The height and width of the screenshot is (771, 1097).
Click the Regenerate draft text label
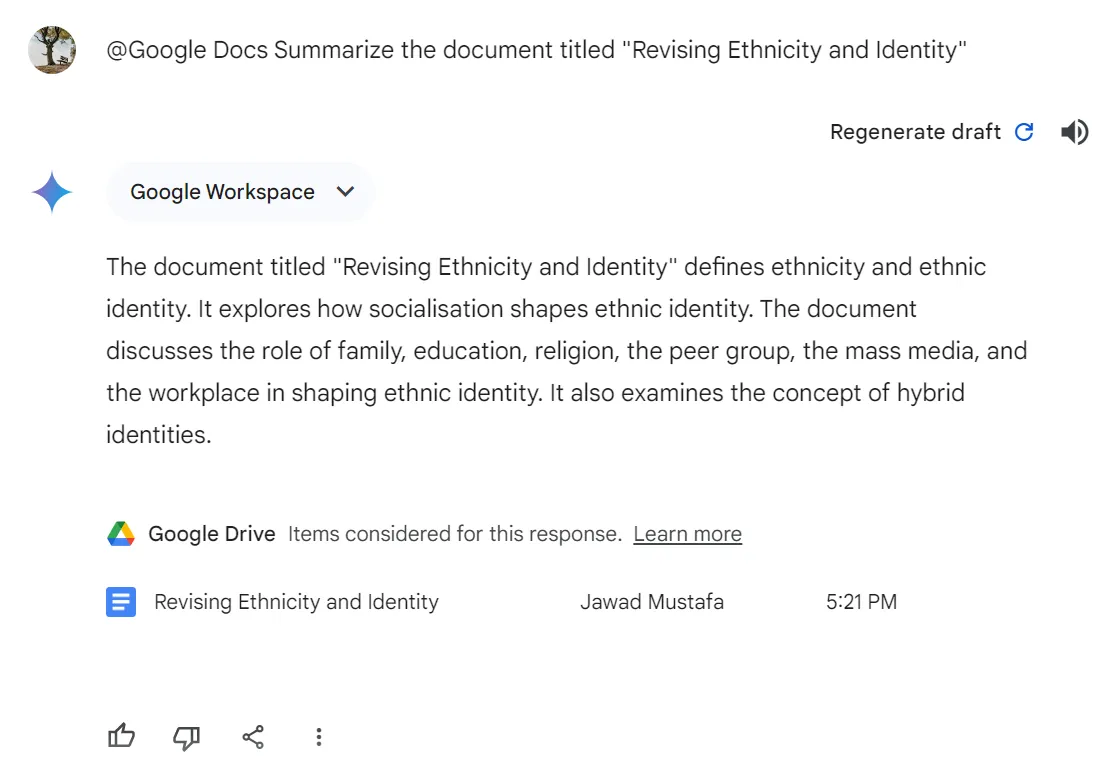(x=915, y=132)
